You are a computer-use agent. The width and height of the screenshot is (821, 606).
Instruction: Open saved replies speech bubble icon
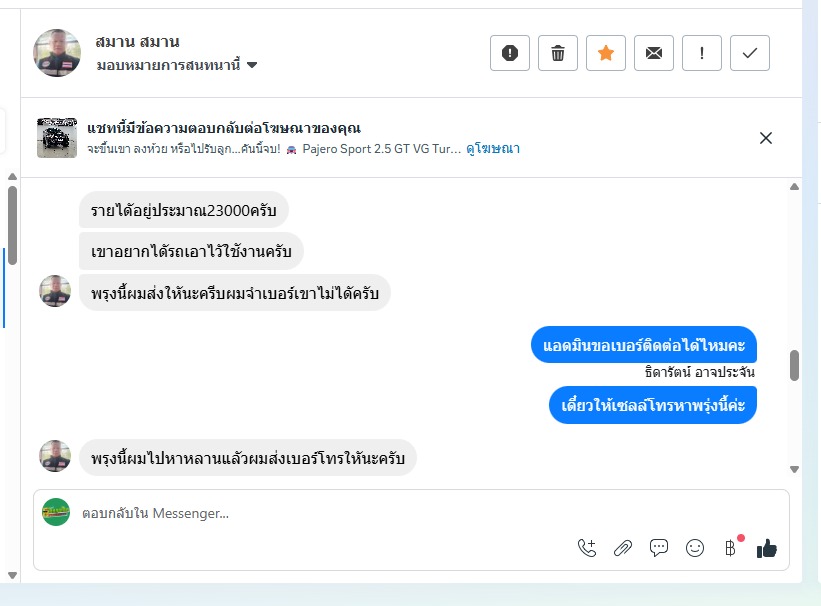click(x=659, y=548)
